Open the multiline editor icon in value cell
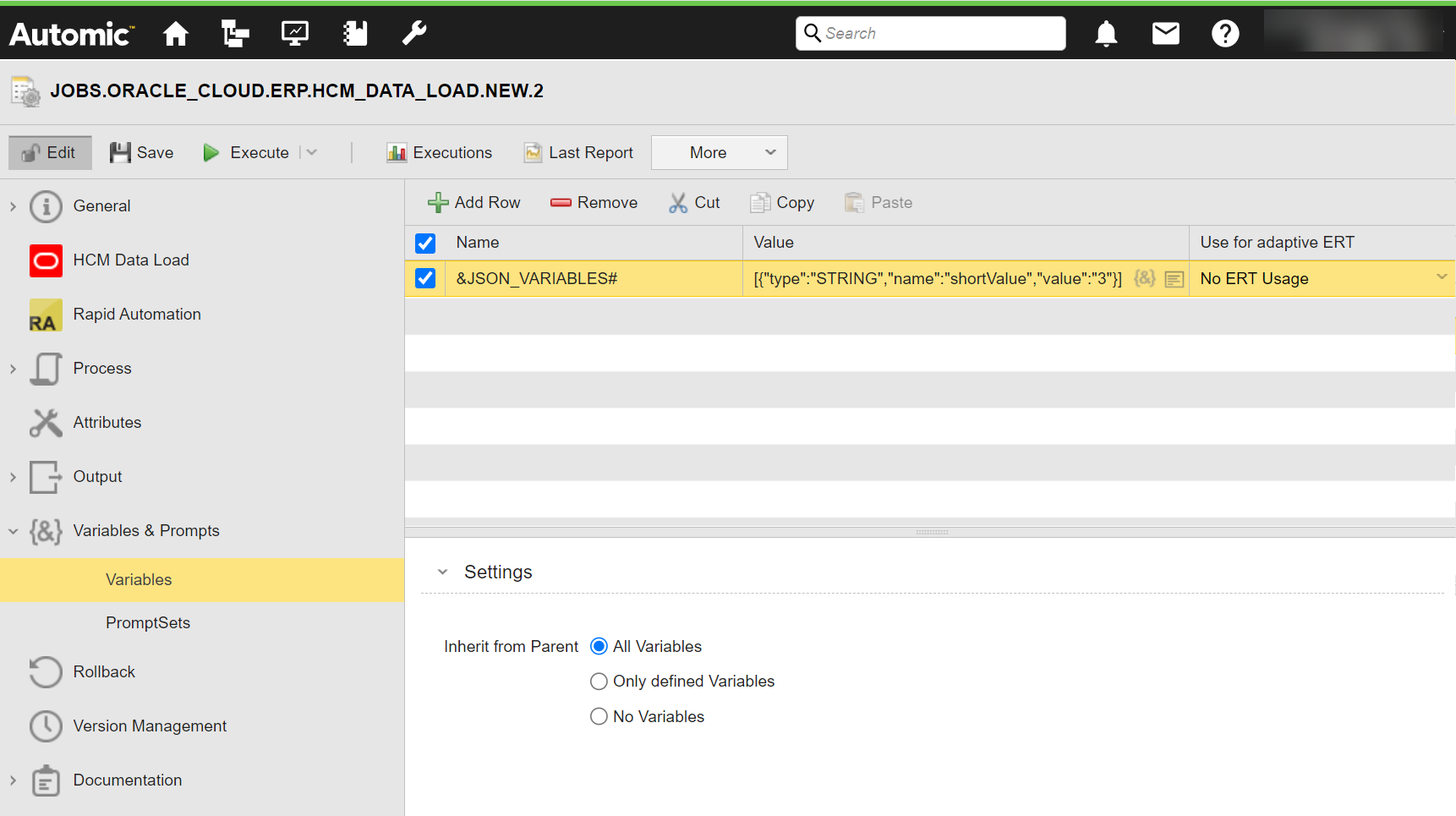 click(x=1174, y=279)
